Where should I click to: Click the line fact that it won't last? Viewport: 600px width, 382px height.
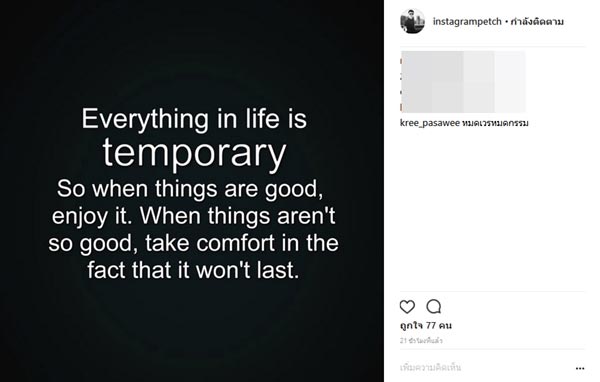click(x=193, y=270)
